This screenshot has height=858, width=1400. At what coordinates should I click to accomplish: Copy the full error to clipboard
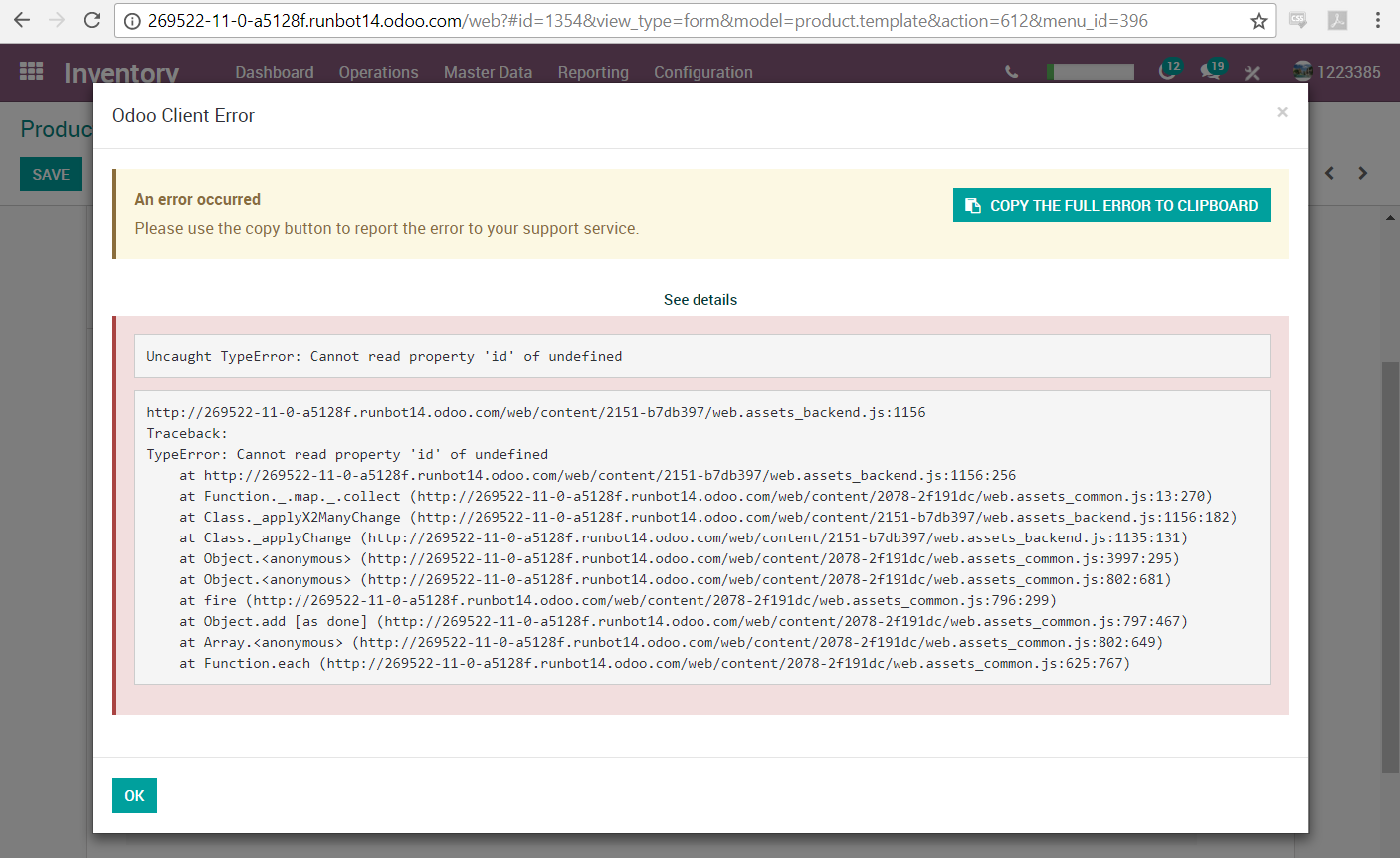(x=1110, y=205)
